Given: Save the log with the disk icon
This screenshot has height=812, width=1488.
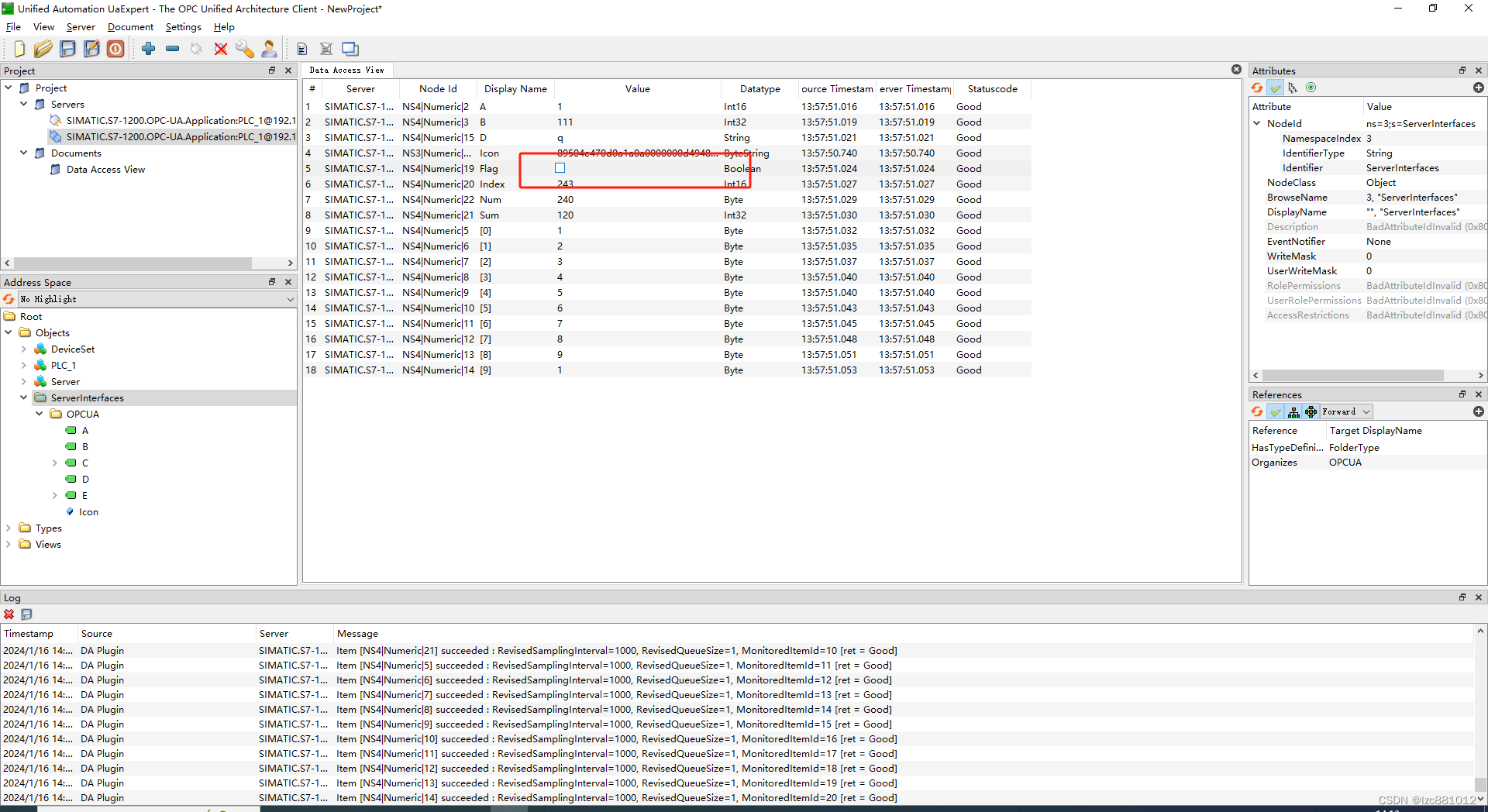Looking at the screenshot, I should coord(26,614).
